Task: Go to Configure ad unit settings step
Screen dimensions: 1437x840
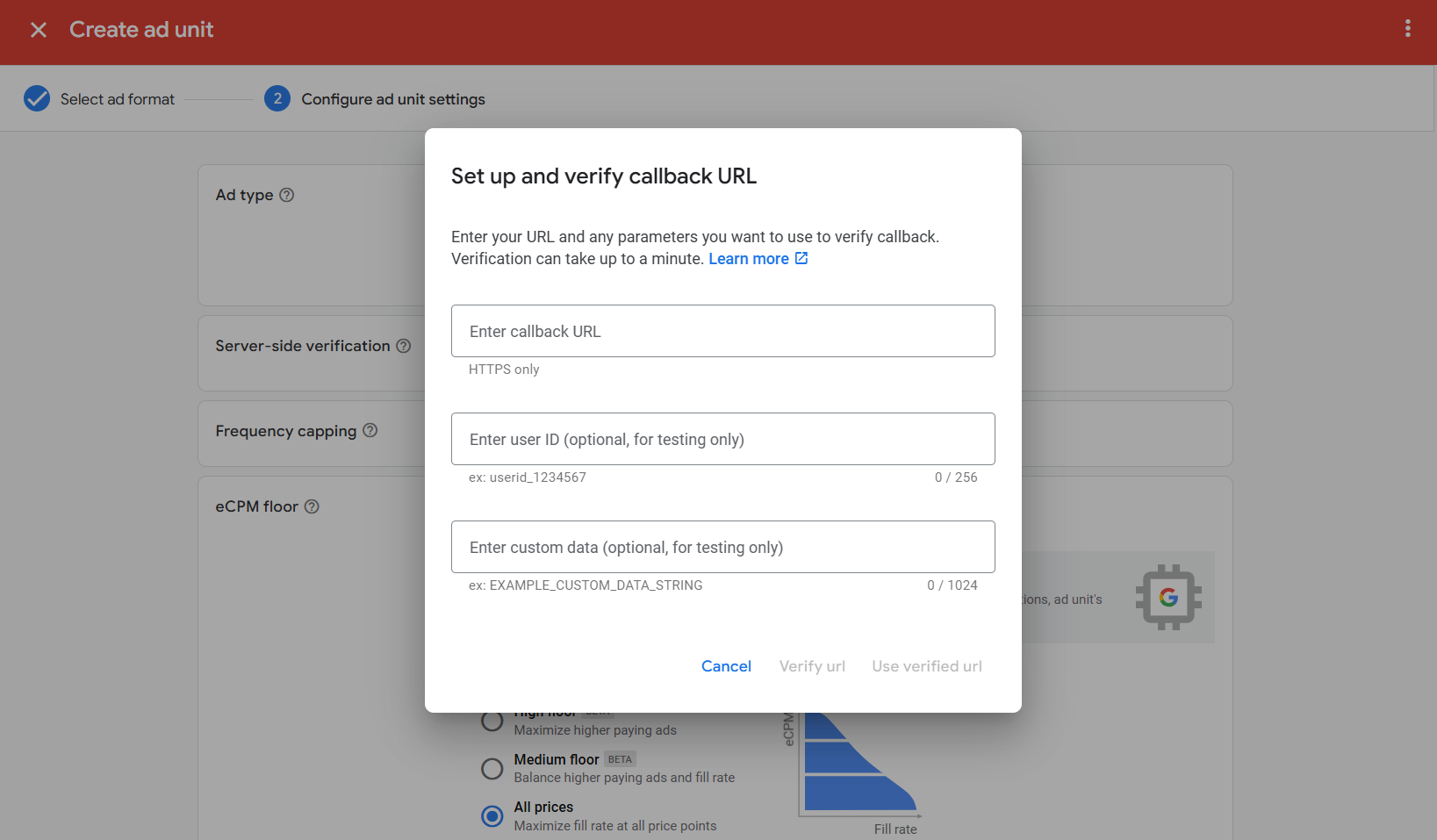Action: 392,99
